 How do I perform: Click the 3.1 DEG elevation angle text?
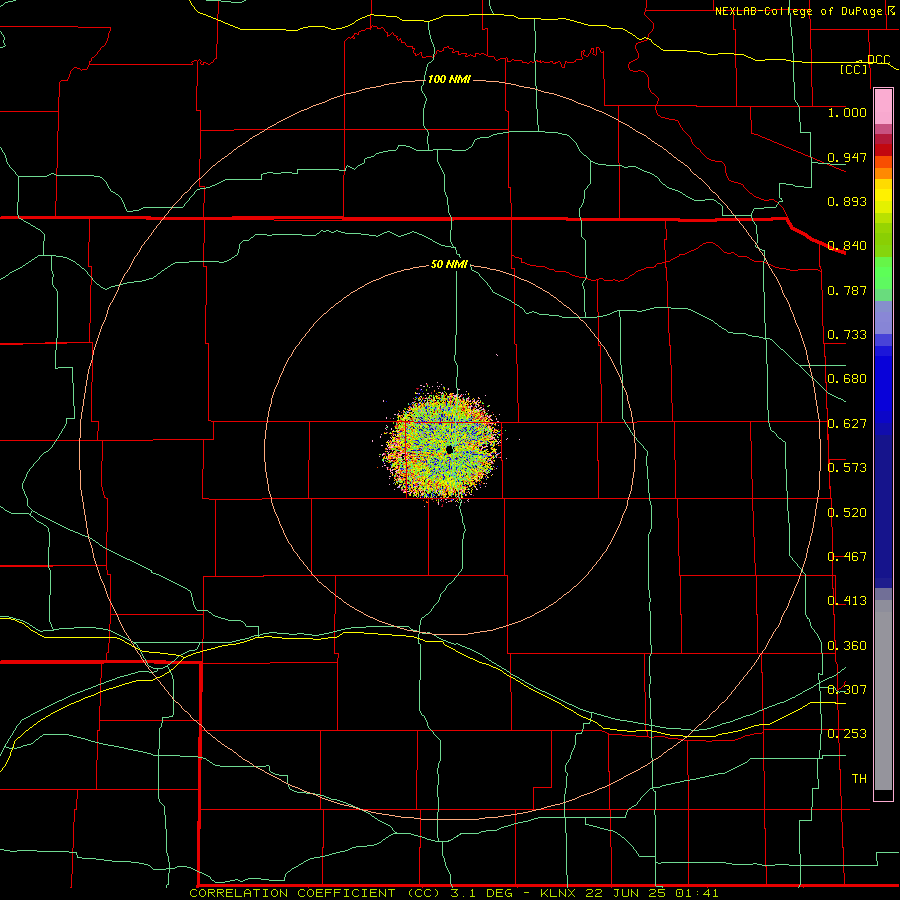tap(481, 893)
